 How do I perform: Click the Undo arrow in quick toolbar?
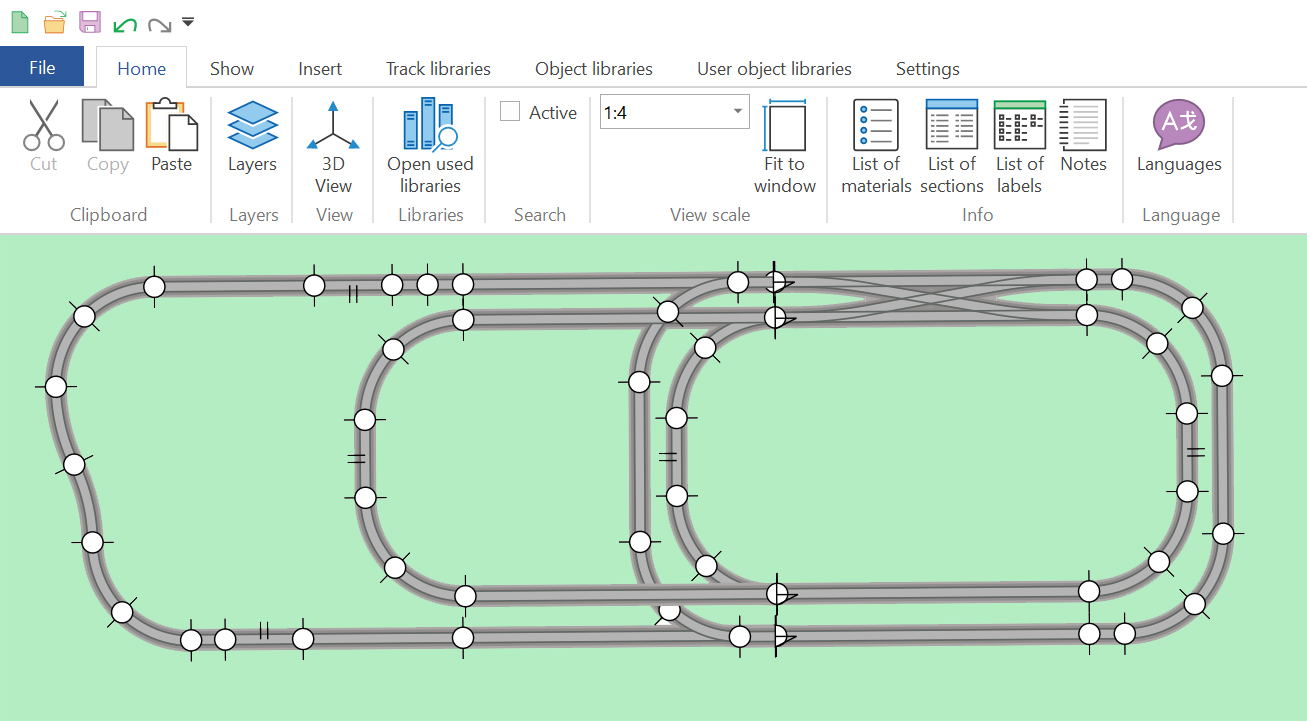click(125, 23)
